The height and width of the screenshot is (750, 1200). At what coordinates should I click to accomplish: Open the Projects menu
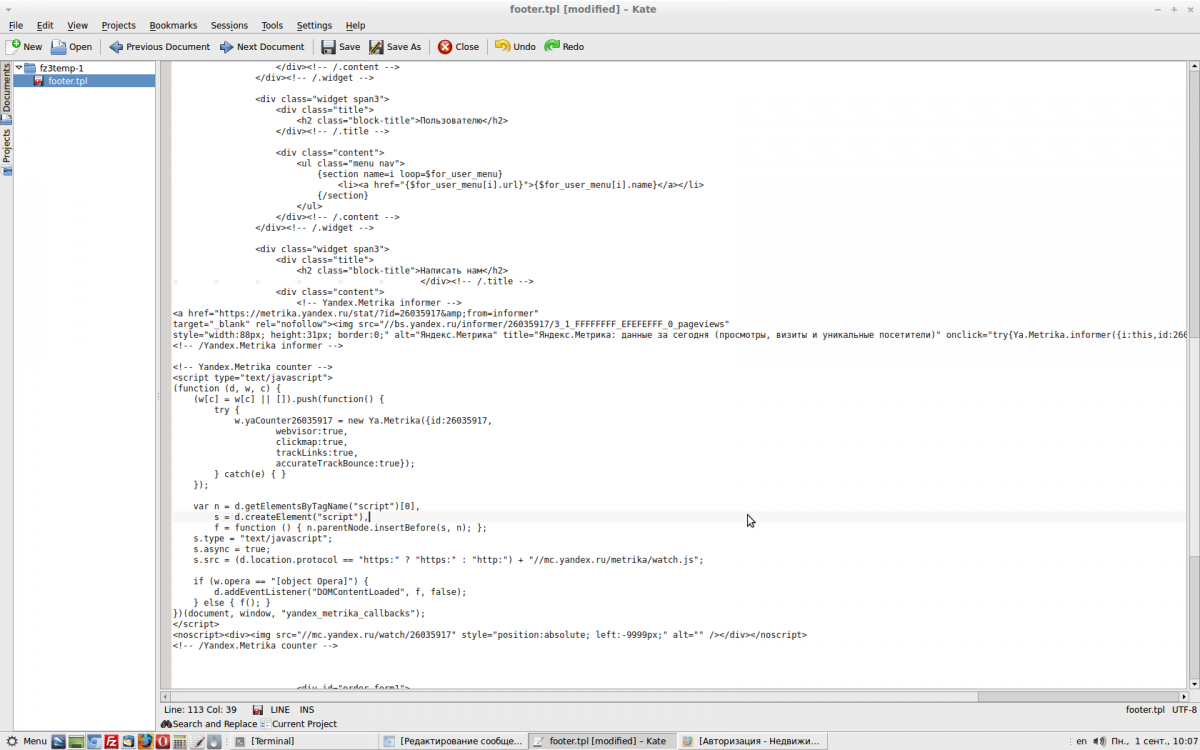click(118, 25)
